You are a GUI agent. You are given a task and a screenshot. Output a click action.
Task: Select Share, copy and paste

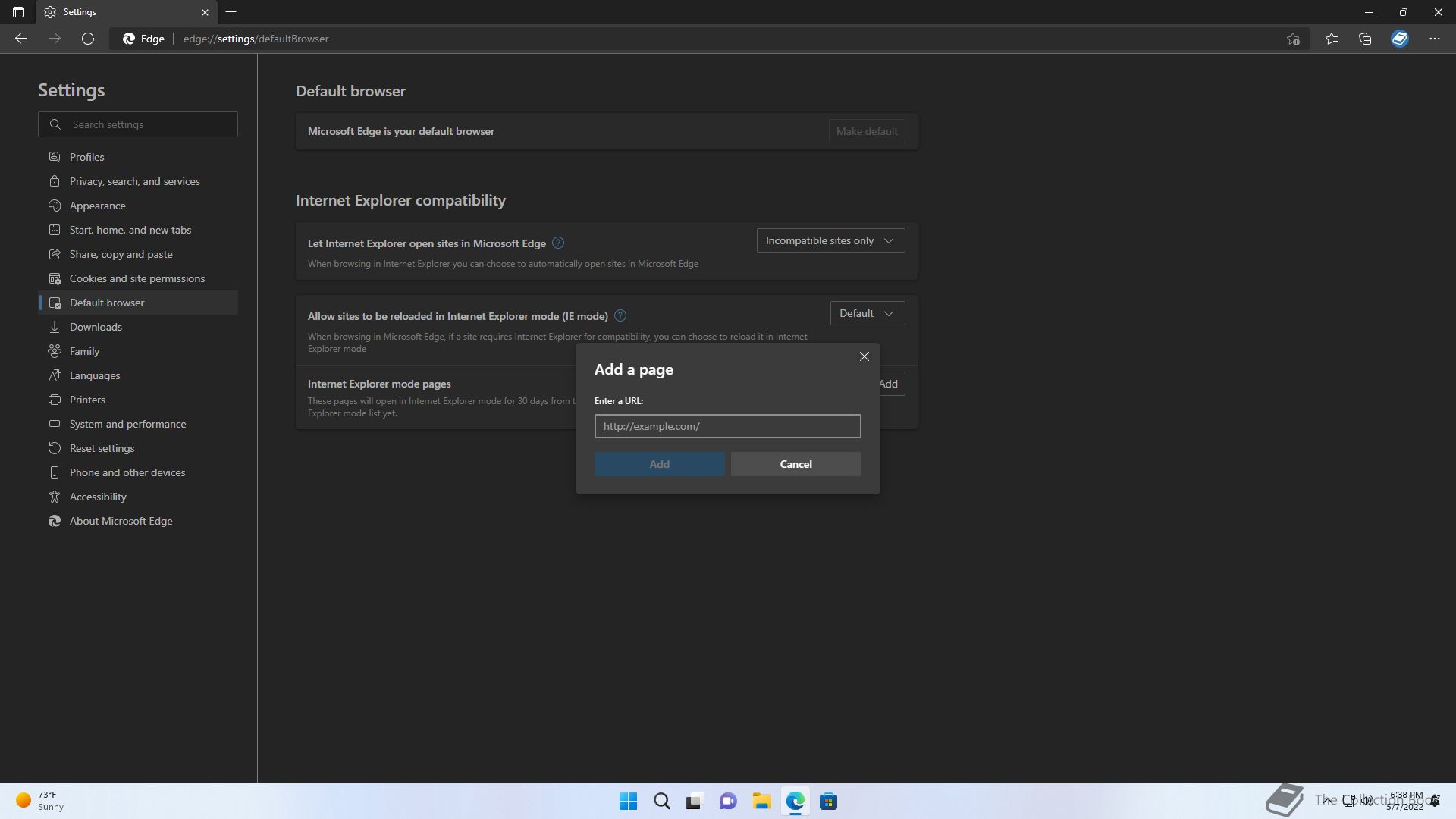[138, 254]
